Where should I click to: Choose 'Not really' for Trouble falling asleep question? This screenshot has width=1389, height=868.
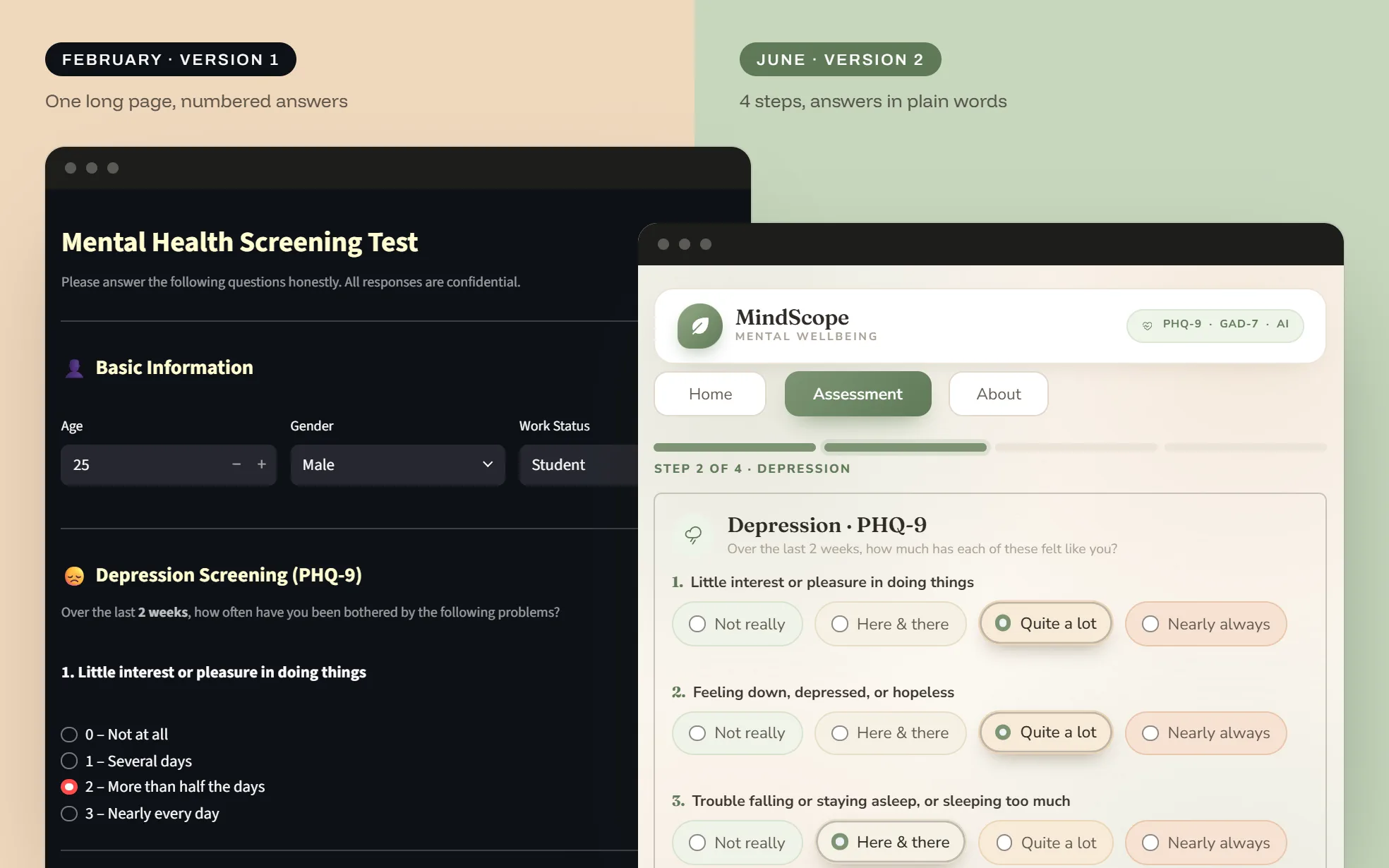[737, 843]
